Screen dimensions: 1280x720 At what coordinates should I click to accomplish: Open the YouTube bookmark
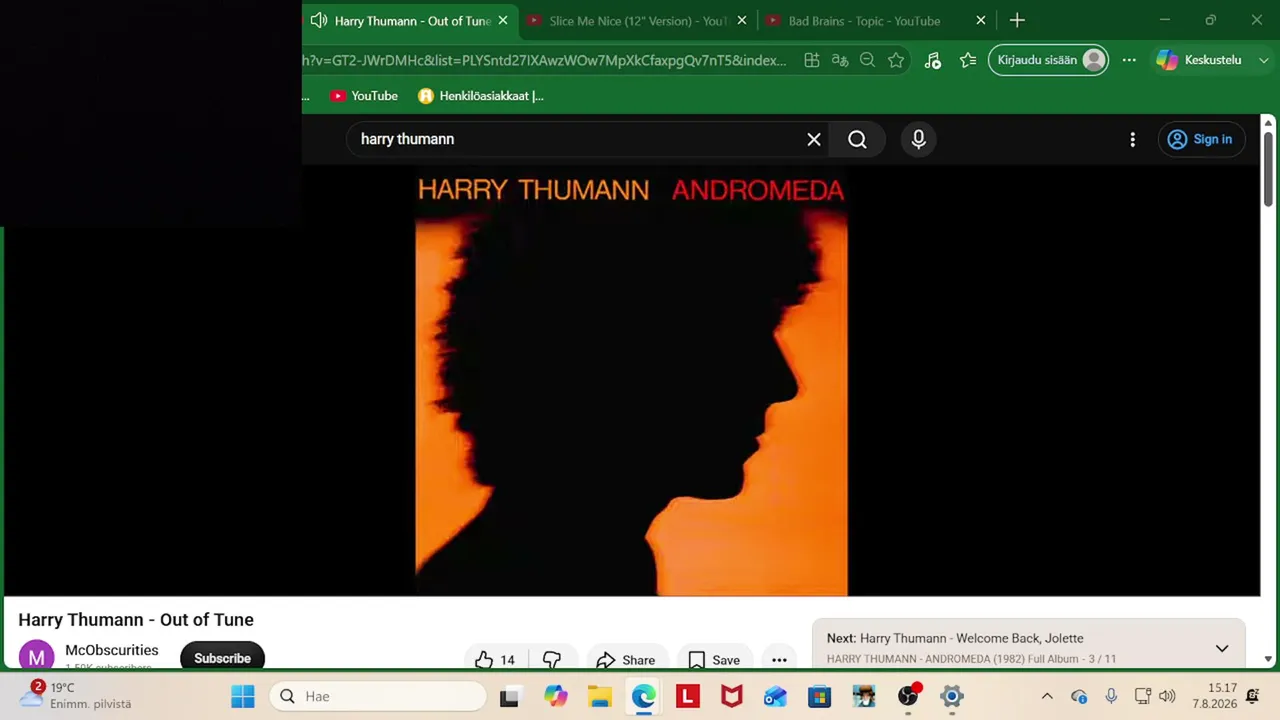pos(364,96)
